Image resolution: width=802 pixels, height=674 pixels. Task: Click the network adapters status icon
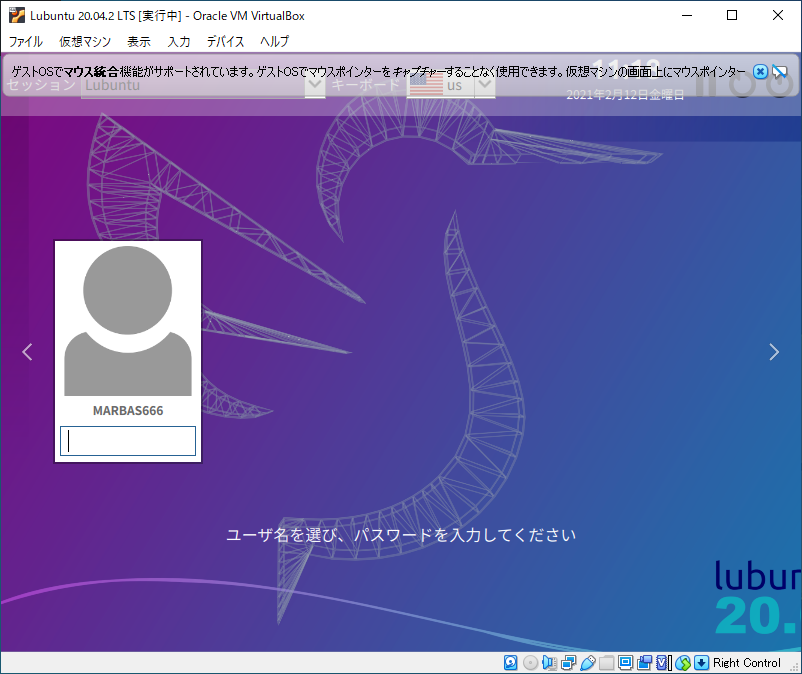[568, 663]
